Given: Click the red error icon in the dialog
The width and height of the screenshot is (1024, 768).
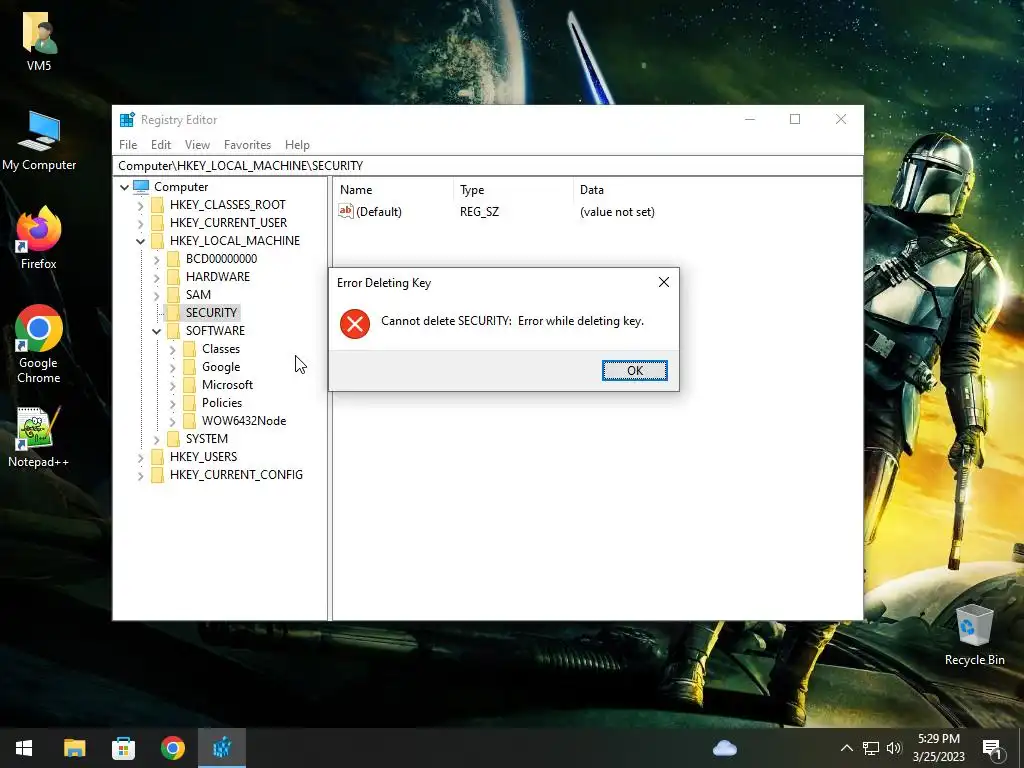Looking at the screenshot, I should (x=355, y=324).
